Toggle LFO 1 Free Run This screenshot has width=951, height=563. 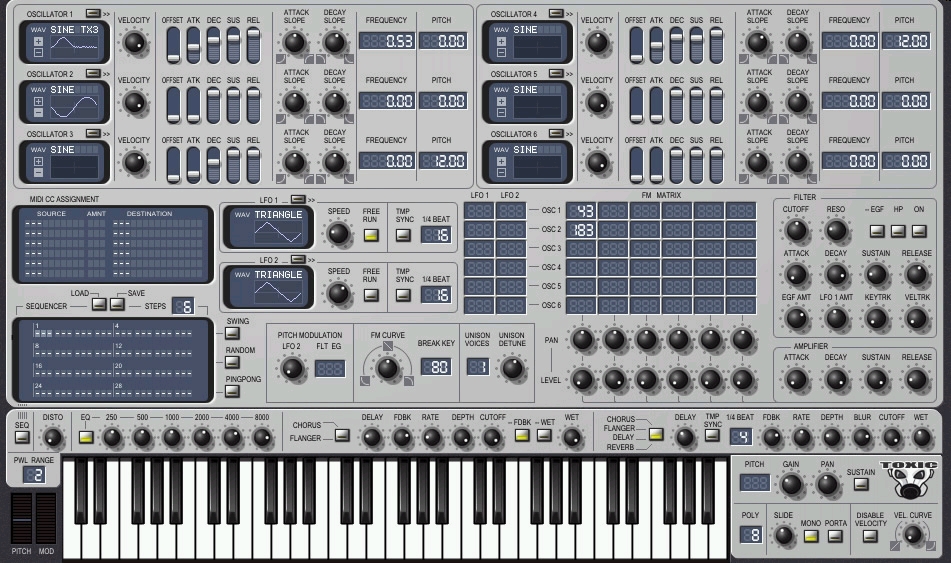click(371, 235)
